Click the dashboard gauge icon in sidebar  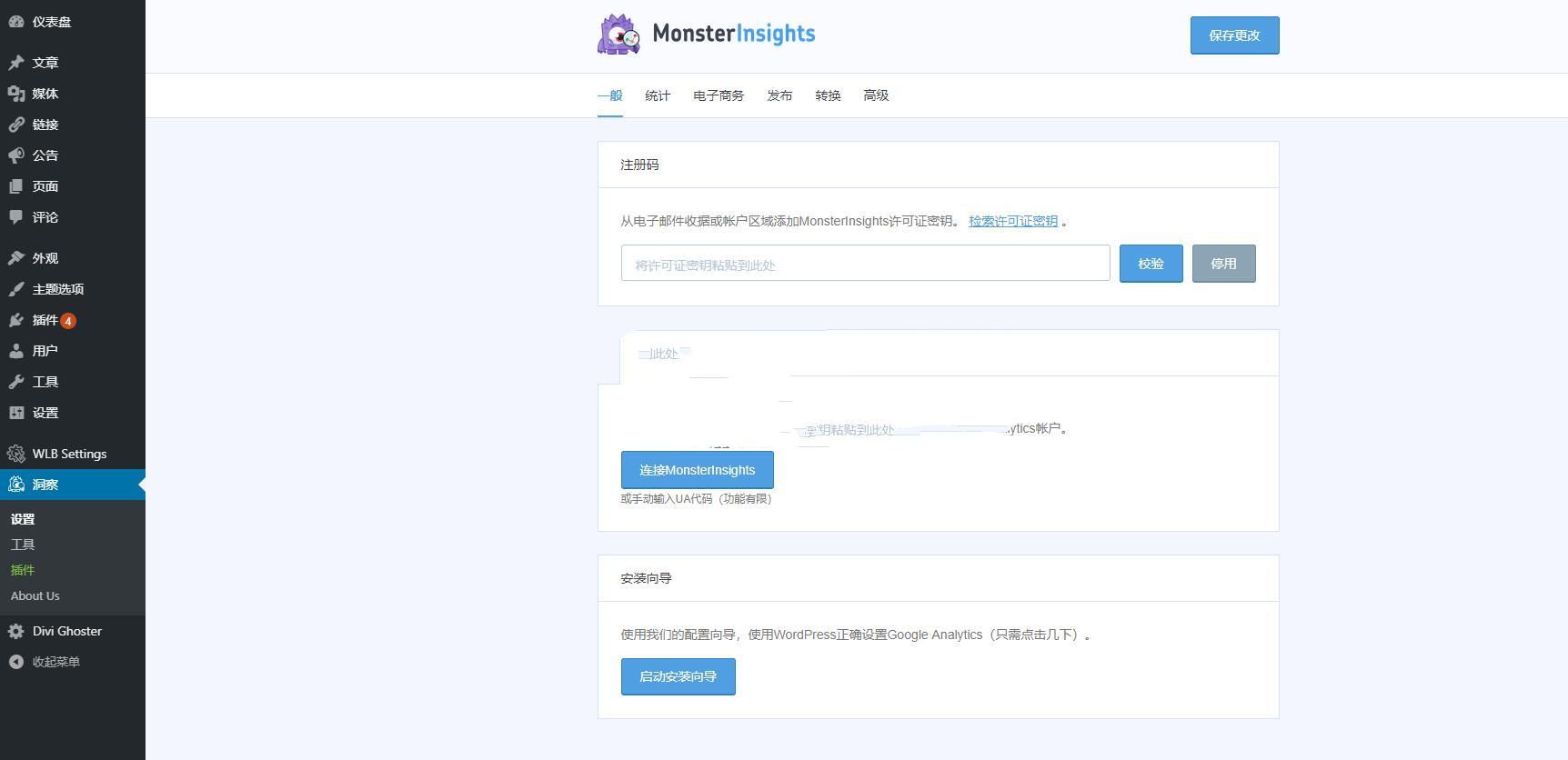coord(16,22)
